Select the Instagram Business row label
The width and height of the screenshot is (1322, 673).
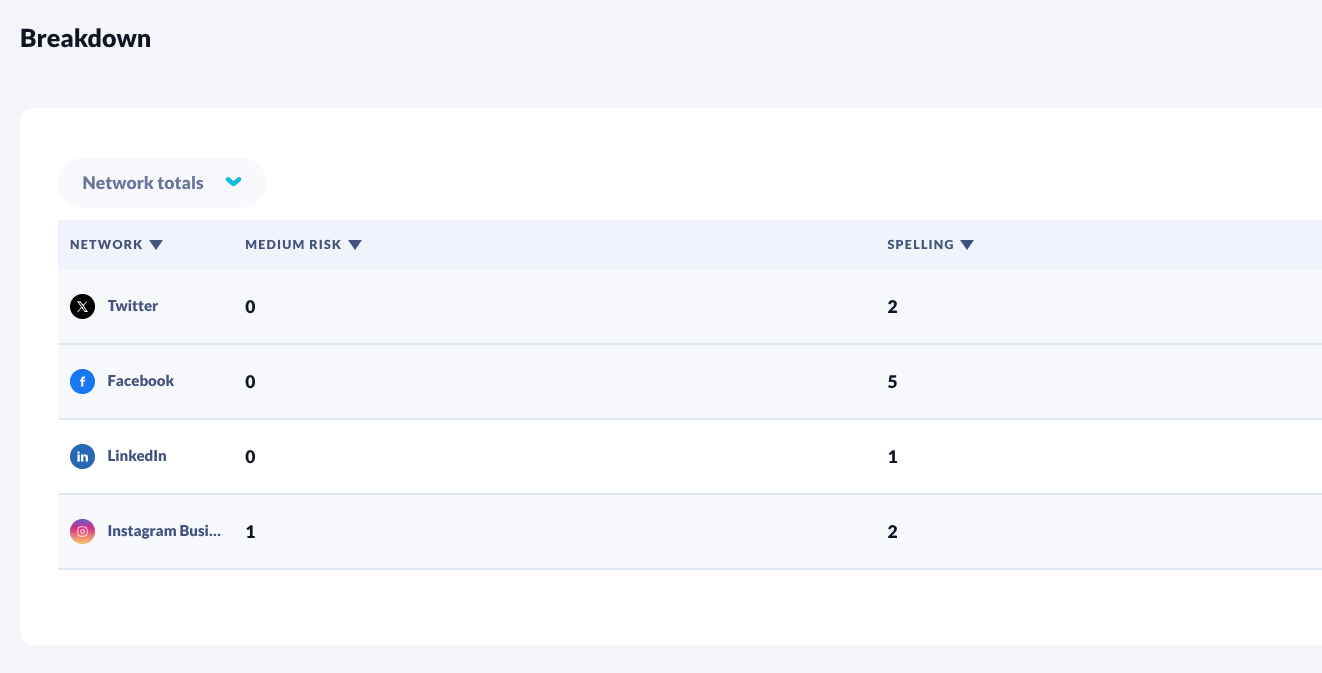pyautogui.click(x=164, y=531)
